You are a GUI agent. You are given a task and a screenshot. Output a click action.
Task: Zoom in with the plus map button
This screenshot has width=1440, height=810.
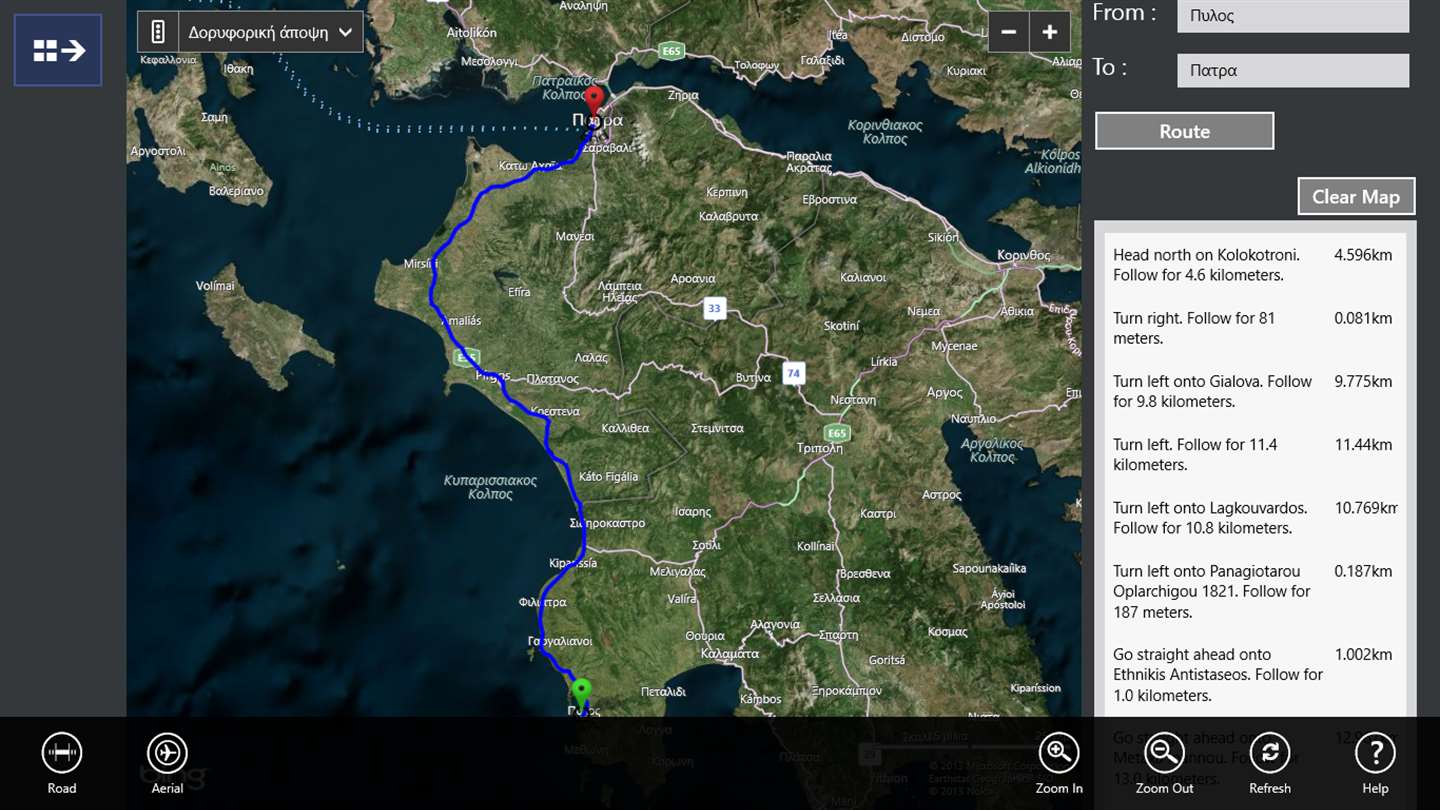(1050, 32)
